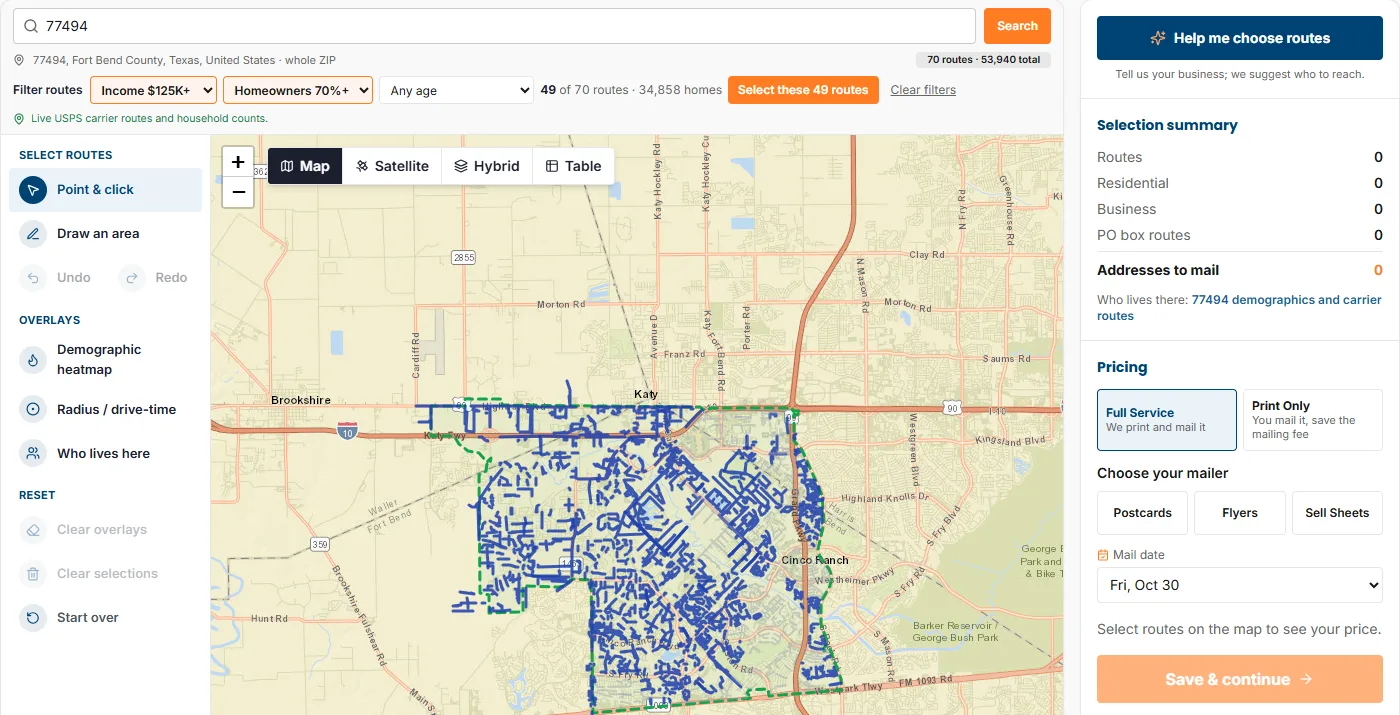The image size is (1400, 715).
Task: Click the calendar icon beside Mail date
Action: tap(1103, 555)
